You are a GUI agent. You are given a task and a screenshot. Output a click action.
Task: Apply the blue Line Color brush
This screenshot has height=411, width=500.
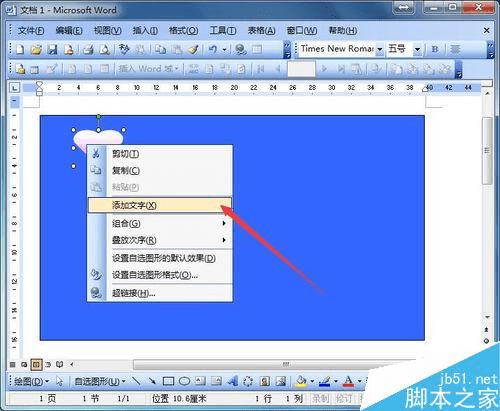tap(325, 382)
